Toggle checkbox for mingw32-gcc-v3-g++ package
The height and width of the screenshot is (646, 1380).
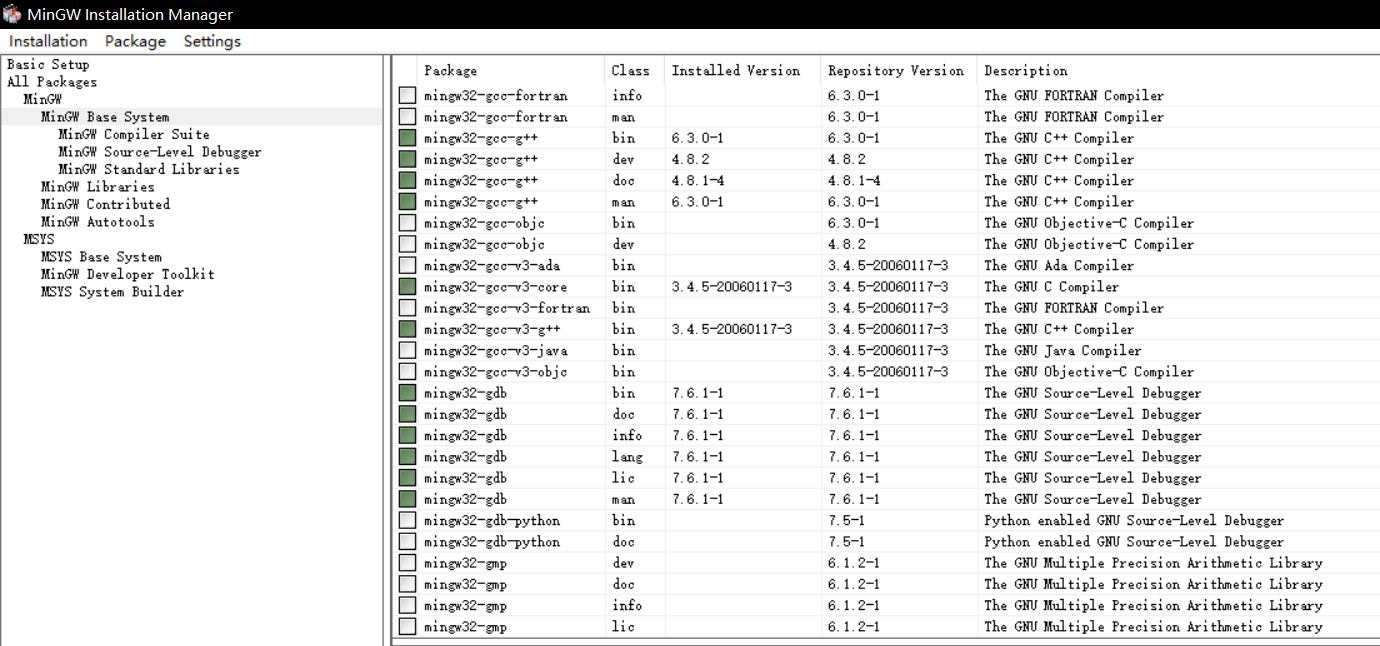click(x=407, y=329)
